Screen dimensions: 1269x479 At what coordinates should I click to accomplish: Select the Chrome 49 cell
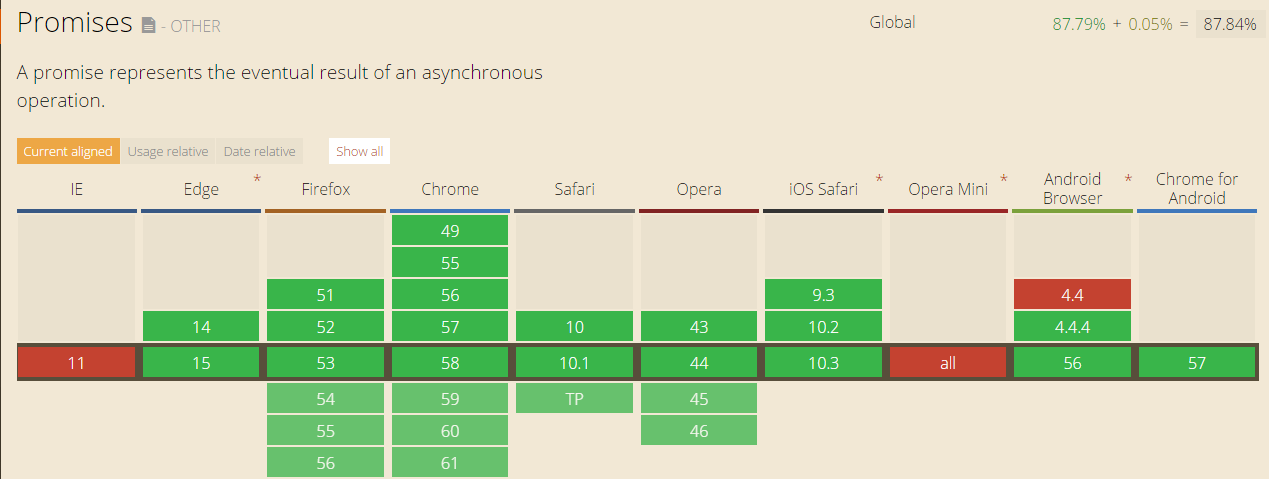click(450, 231)
